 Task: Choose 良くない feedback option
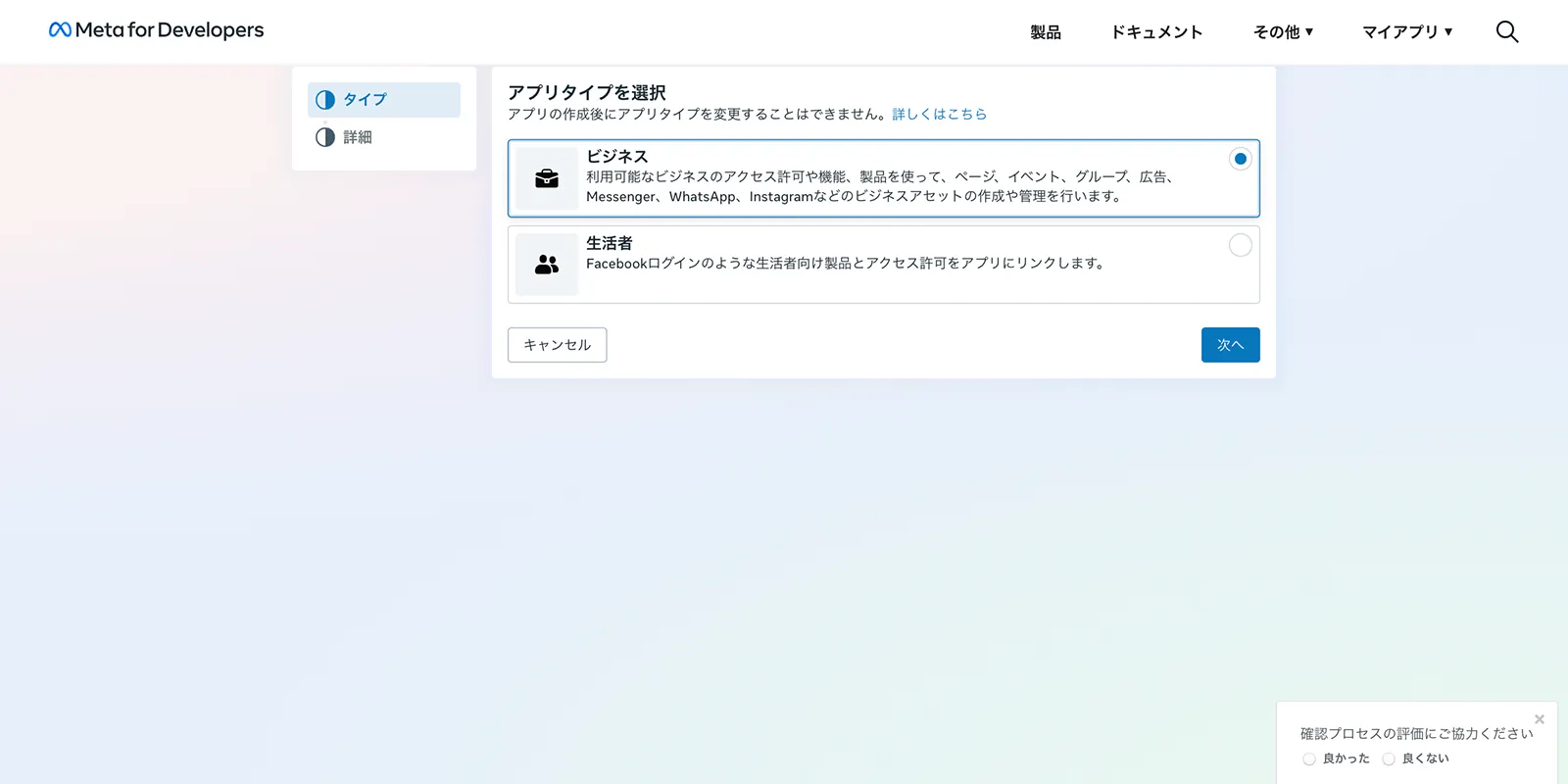pyautogui.click(x=1389, y=759)
